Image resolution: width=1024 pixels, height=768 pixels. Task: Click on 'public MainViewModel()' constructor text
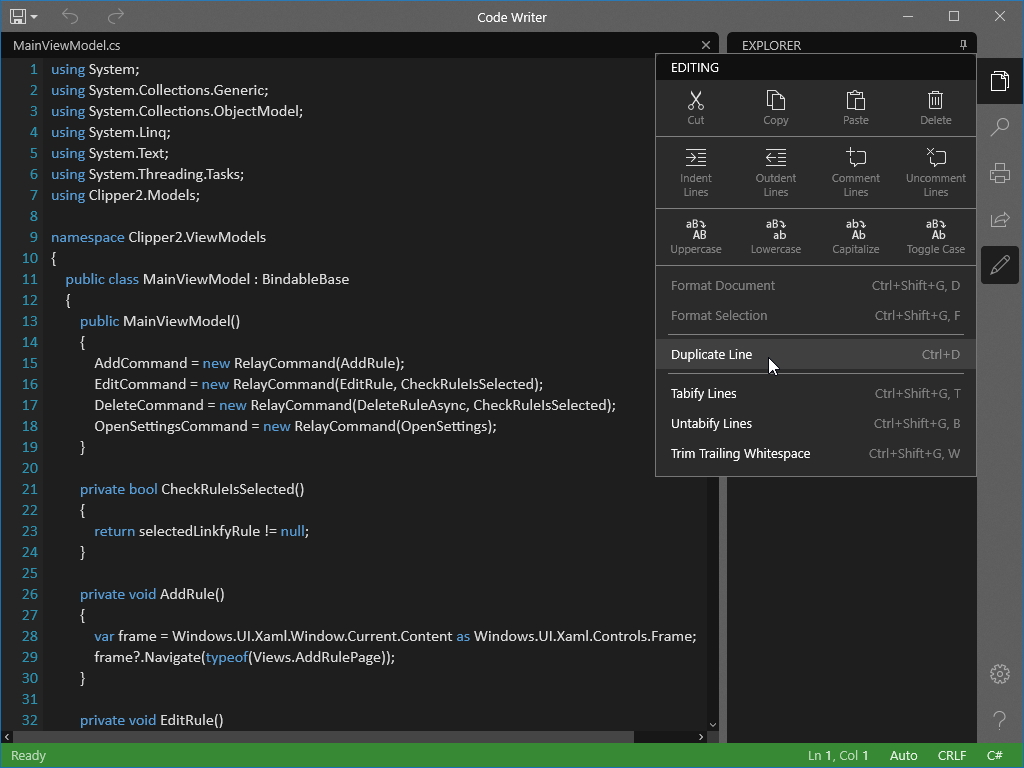[160, 321]
